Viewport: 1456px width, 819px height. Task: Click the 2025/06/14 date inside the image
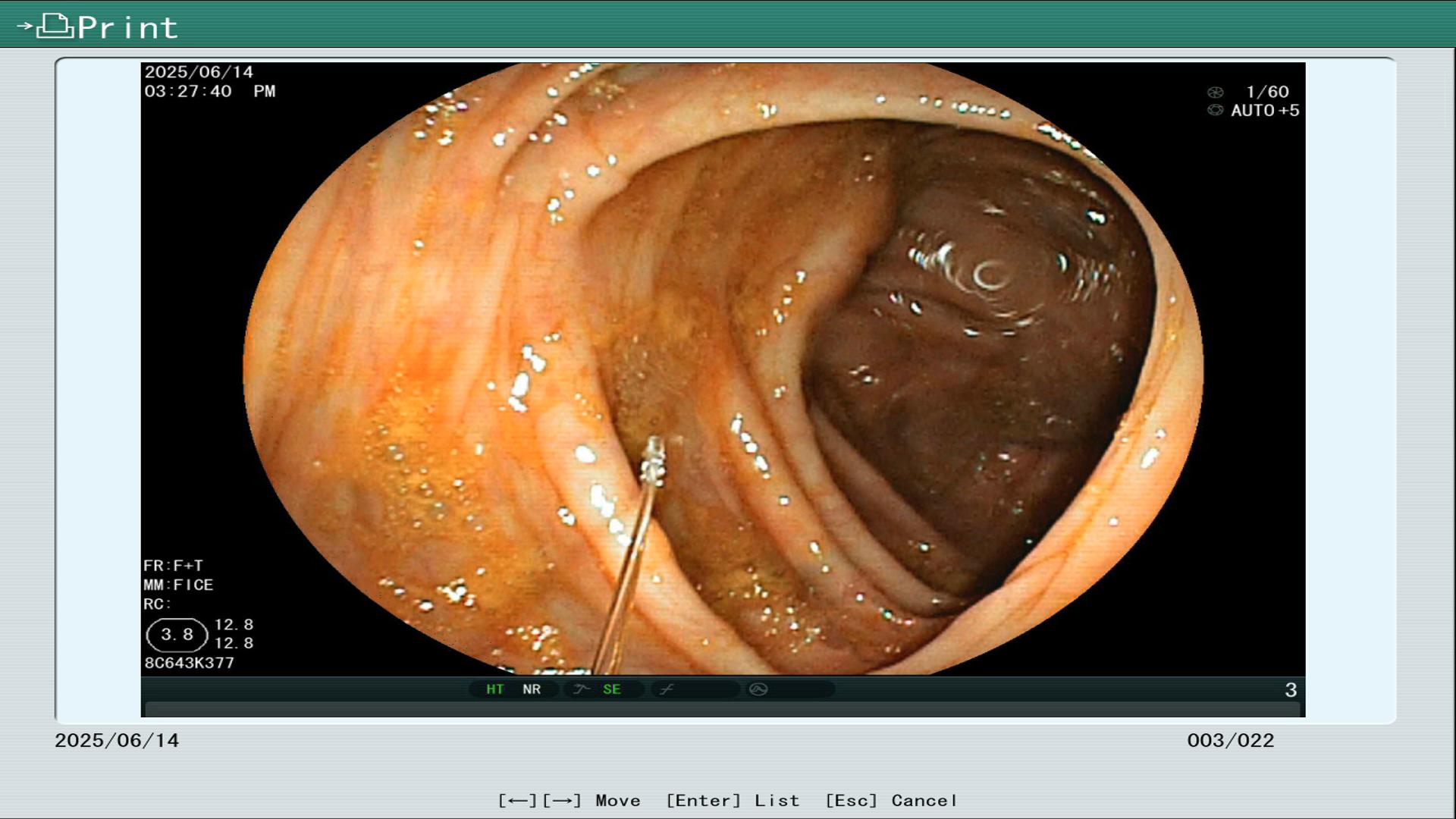tap(199, 72)
